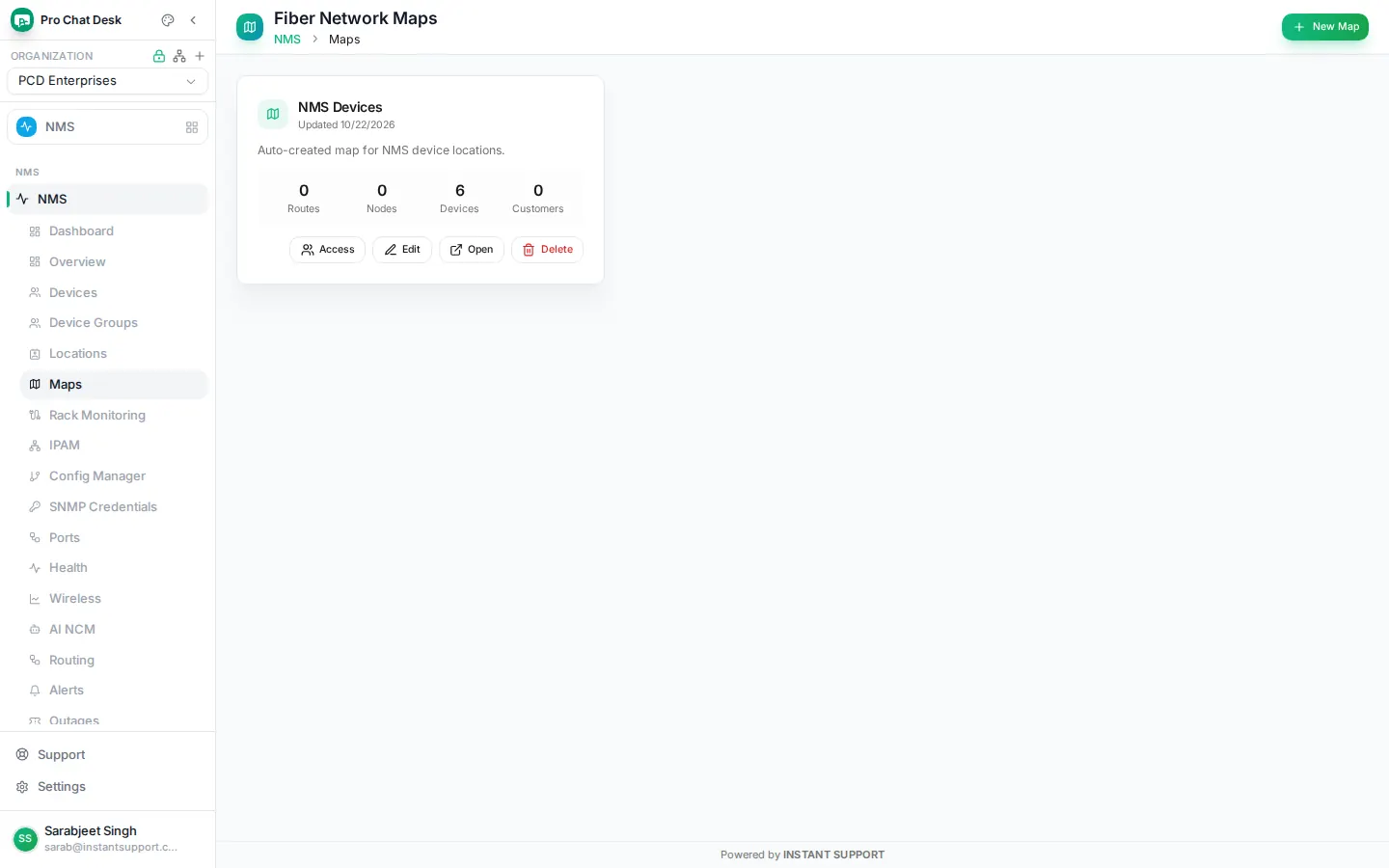Navigate to Device Groups

[x=114, y=323]
